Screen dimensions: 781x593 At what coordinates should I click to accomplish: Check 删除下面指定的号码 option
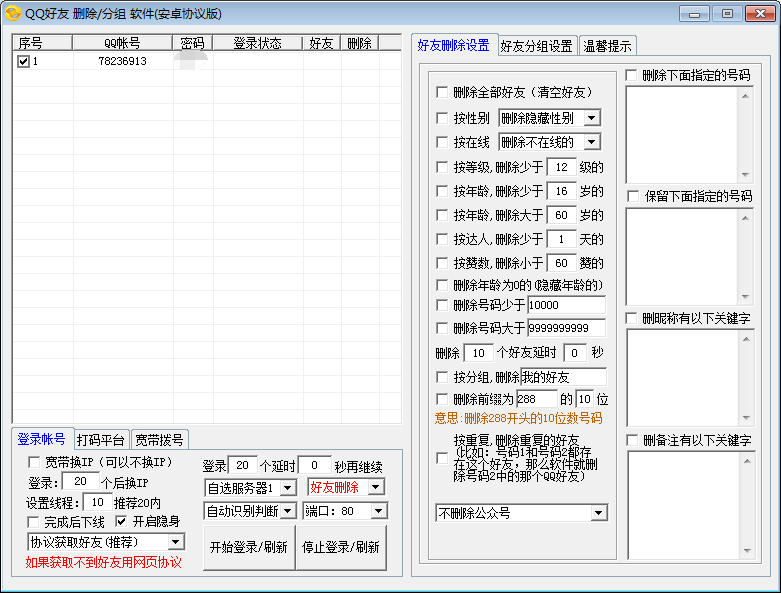631,75
